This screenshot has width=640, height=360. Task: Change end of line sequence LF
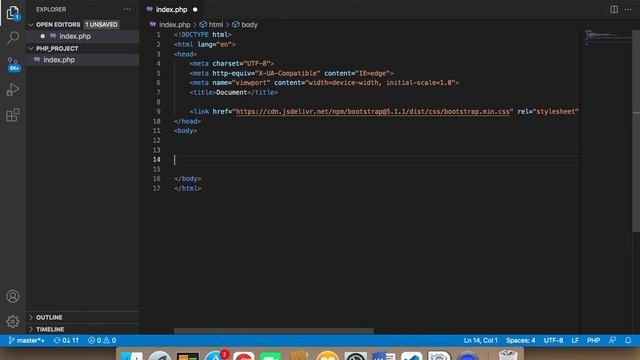pyautogui.click(x=575, y=340)
